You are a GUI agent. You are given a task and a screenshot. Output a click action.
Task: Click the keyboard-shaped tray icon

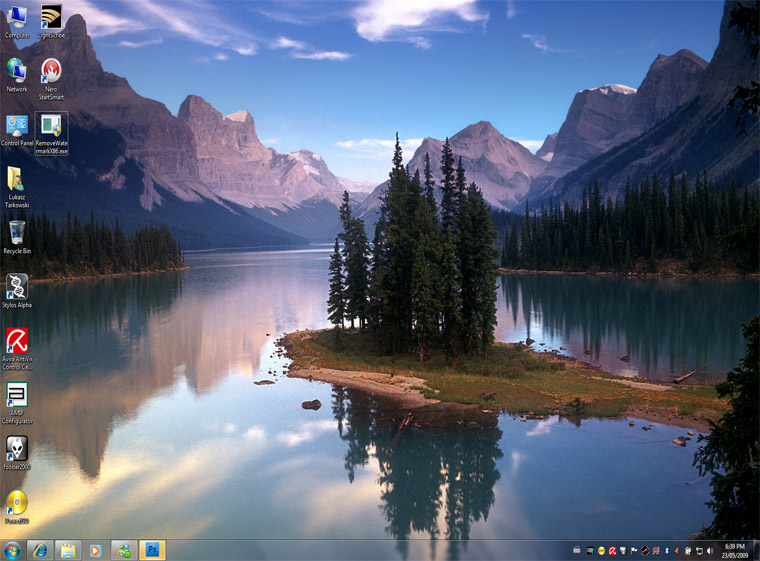577,550
